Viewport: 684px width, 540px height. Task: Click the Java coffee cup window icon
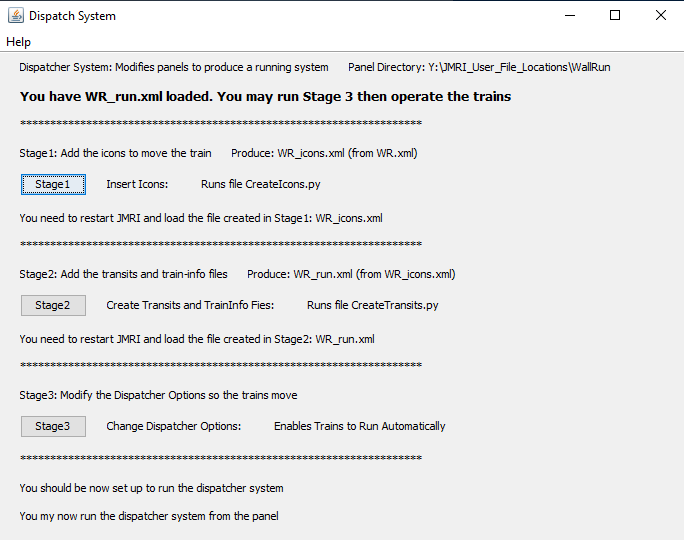(x=15, y=16)
